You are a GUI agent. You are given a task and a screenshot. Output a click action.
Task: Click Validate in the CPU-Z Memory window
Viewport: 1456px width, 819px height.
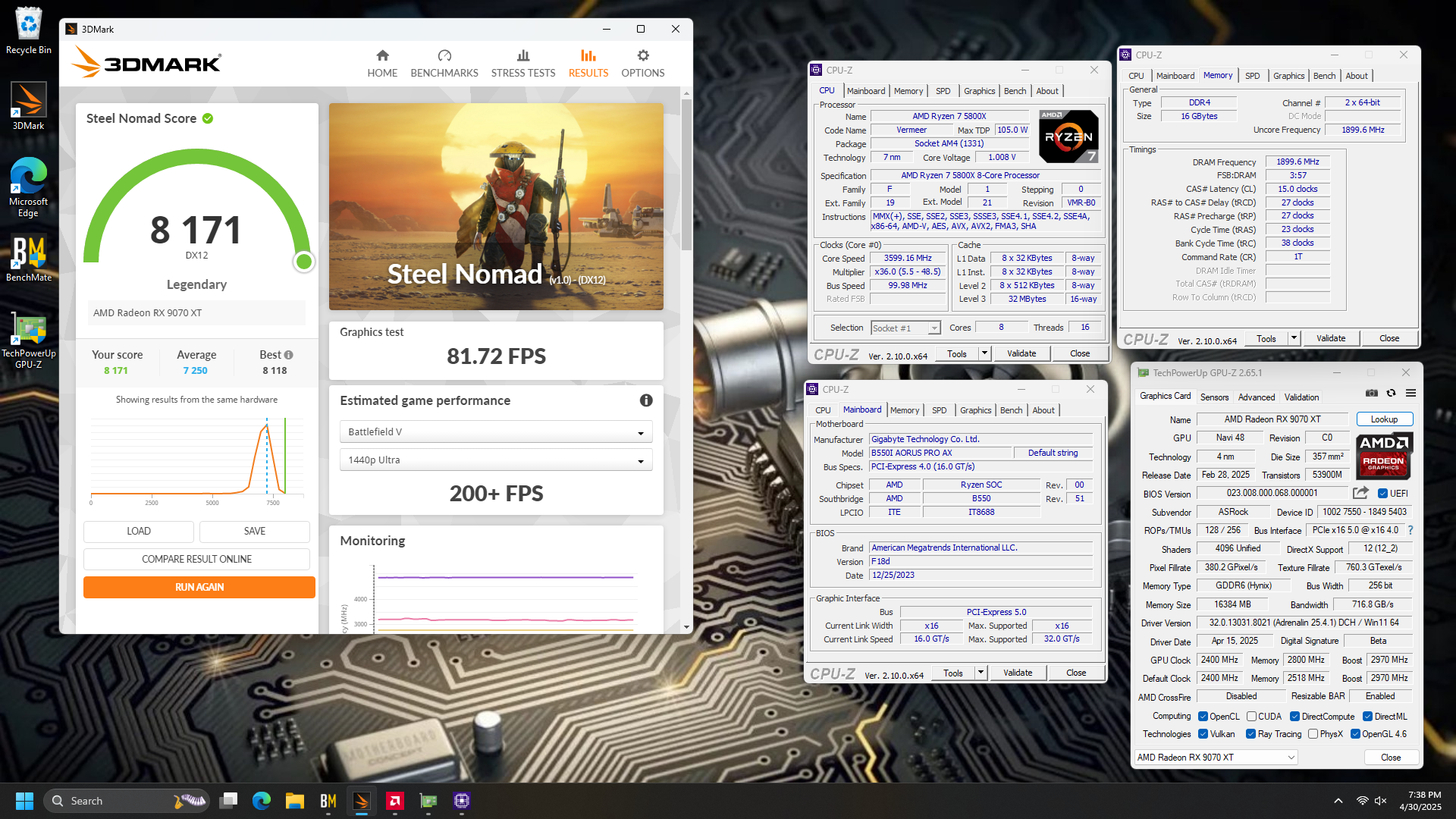coord(1331,338)
